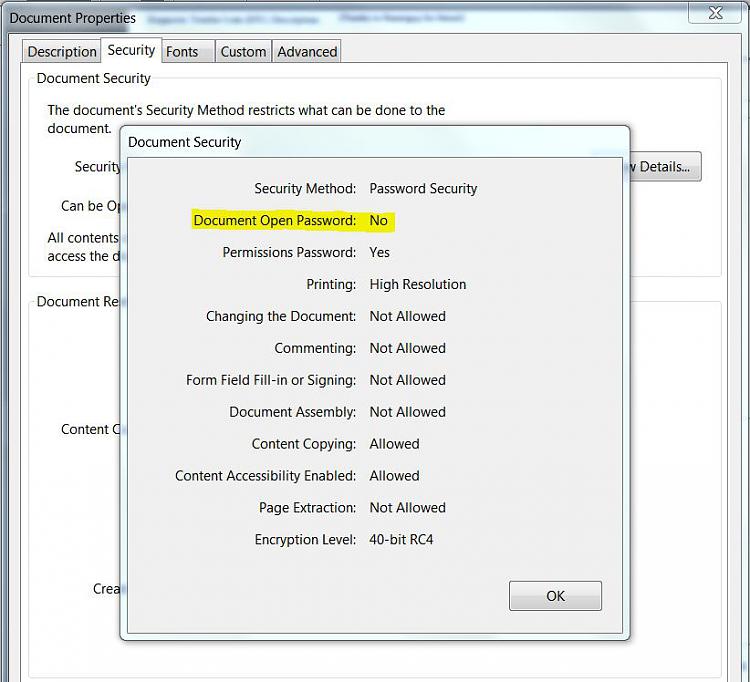Screen dimensions: 750x682
Task: Click OK in Document Security dialog
Action: pyautogui.click(x=555, y=595)
